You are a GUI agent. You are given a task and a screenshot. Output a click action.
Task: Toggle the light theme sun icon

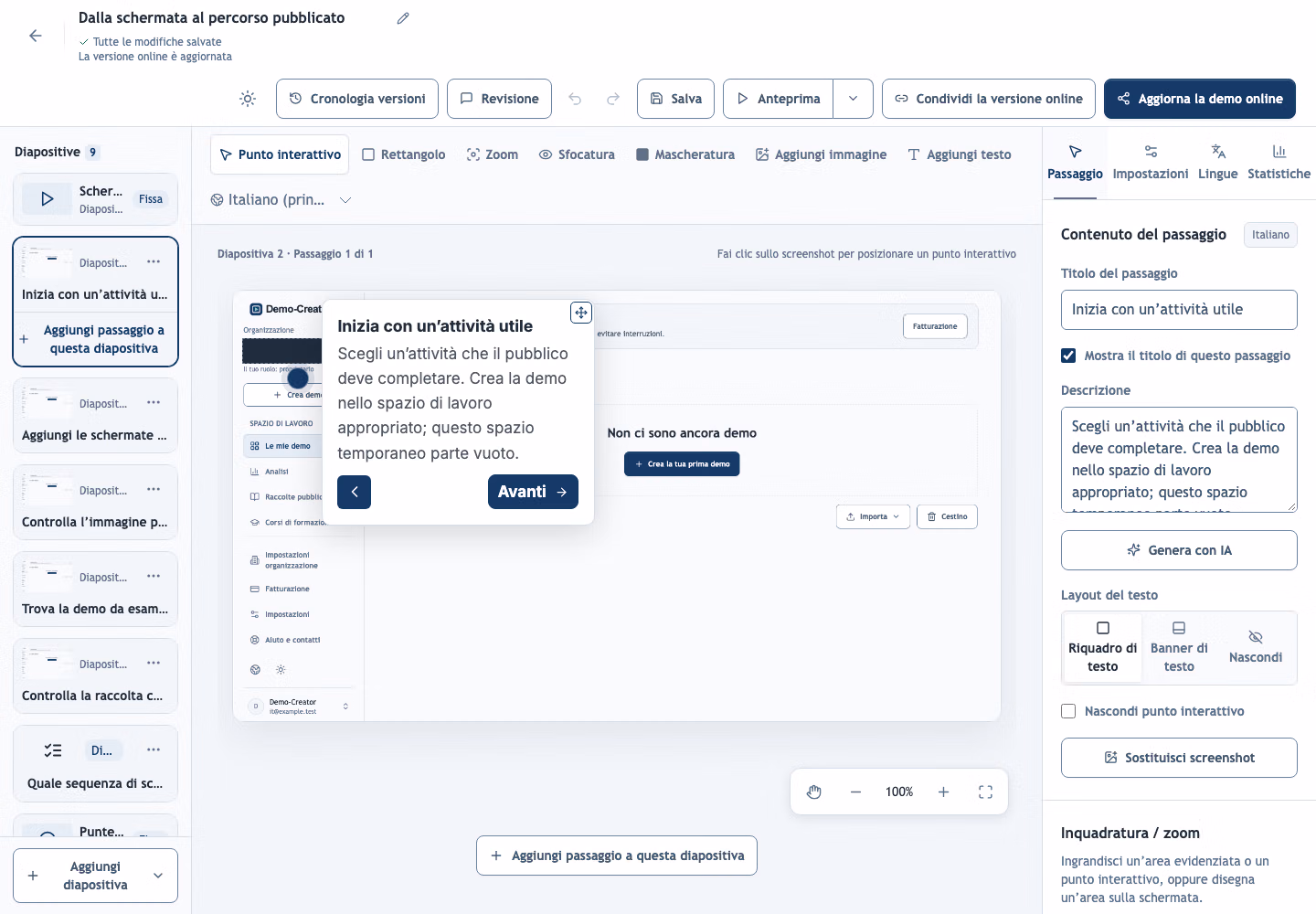248,99
